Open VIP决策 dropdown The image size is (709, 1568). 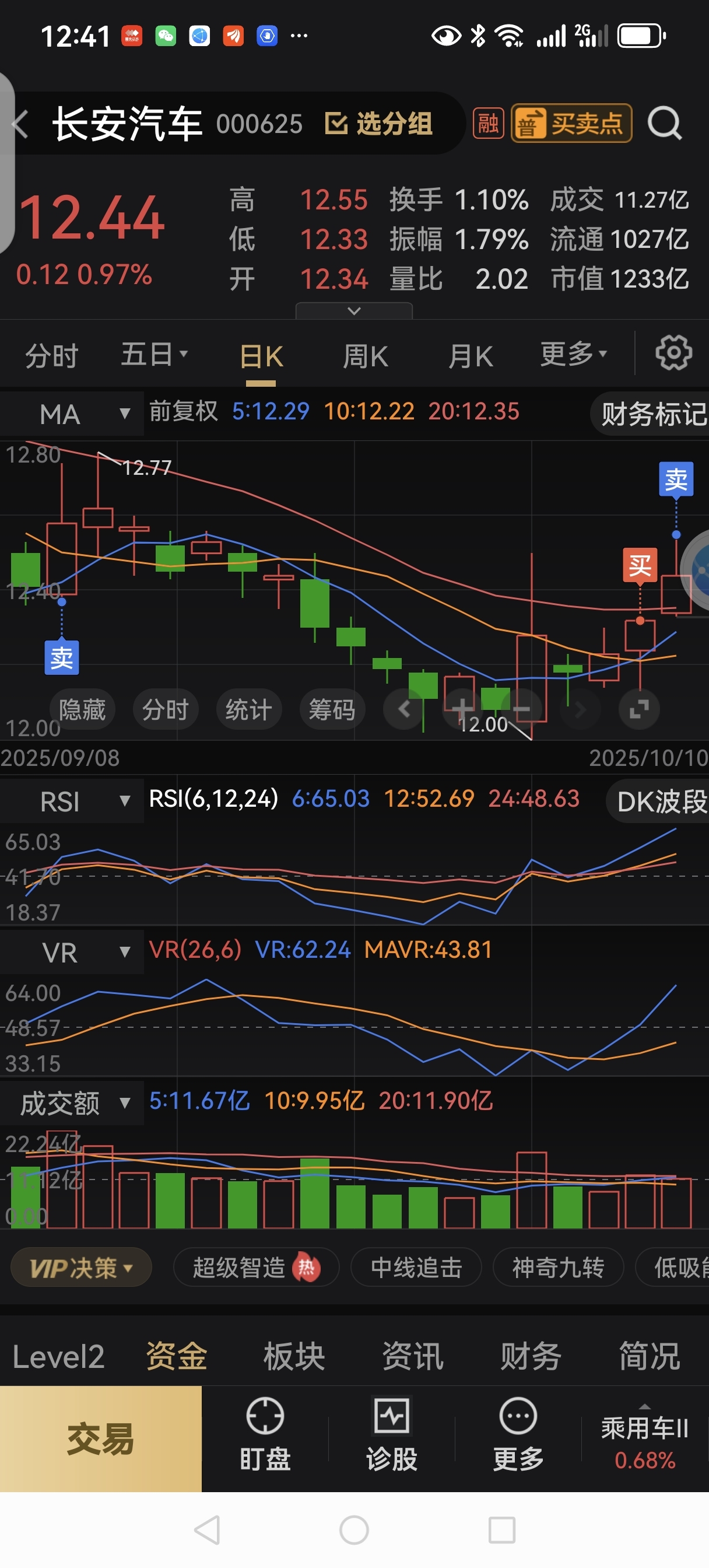81,1268
